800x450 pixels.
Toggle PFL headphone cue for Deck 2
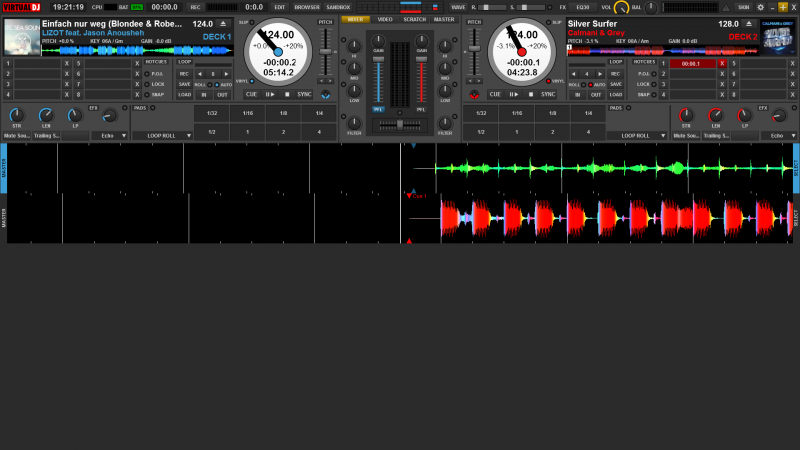click(x=421, y=110)
